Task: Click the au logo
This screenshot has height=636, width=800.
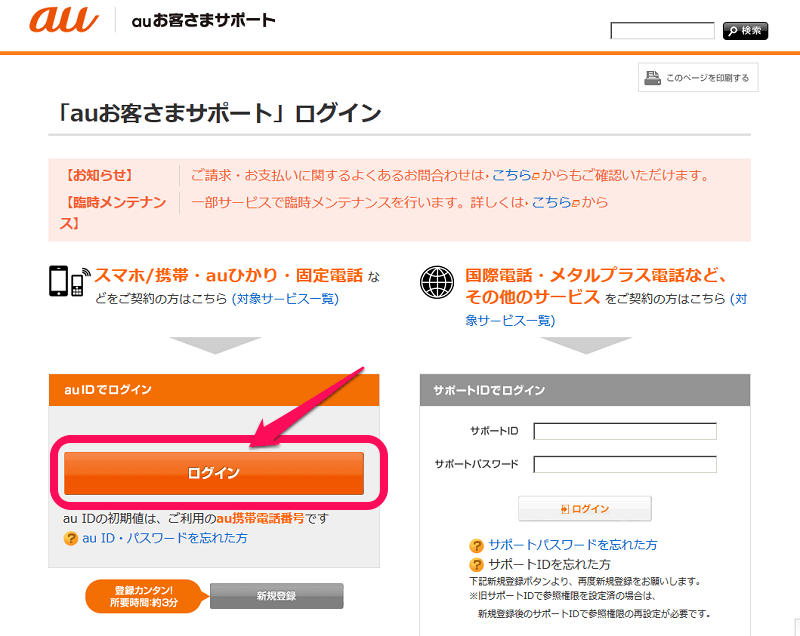Action: [x=63, y=20]
